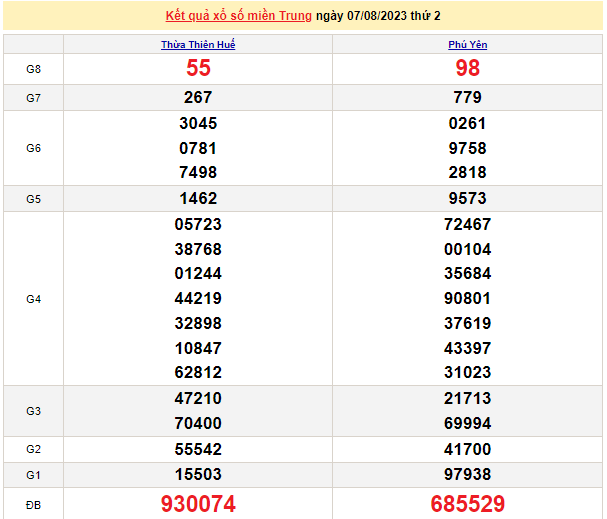Select the G7 result 267
This screenshot has height=519, width=607.
click(x=198, y=98)
